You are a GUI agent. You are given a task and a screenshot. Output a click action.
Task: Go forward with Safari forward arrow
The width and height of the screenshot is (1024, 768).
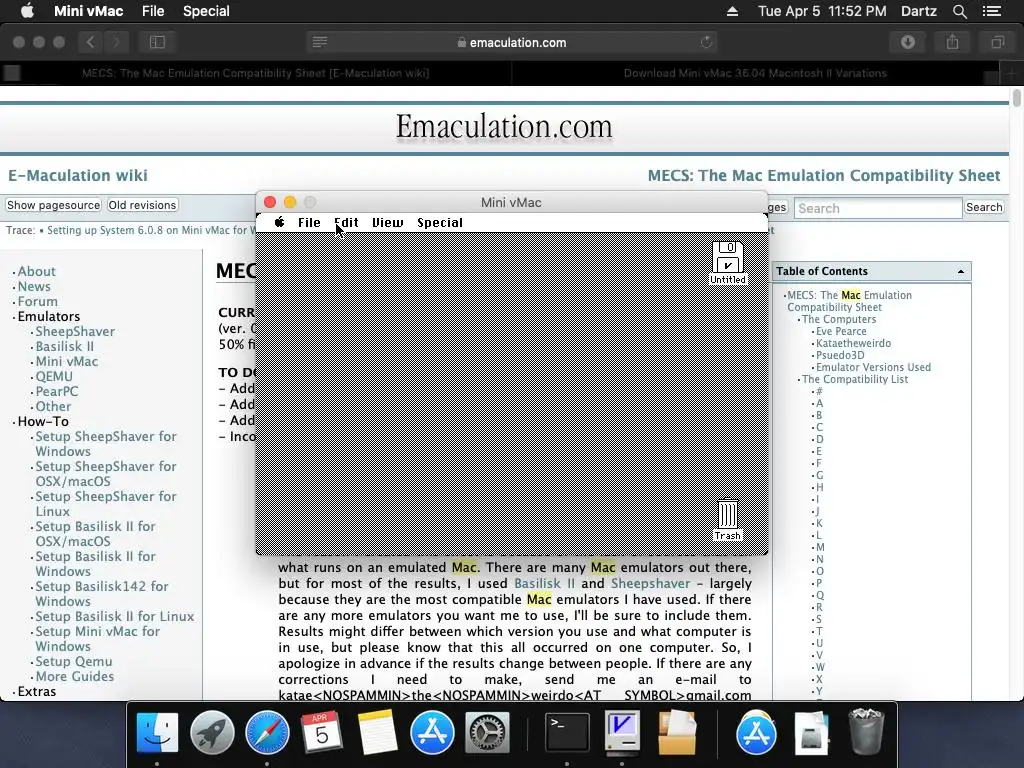(x=116, y=42)
